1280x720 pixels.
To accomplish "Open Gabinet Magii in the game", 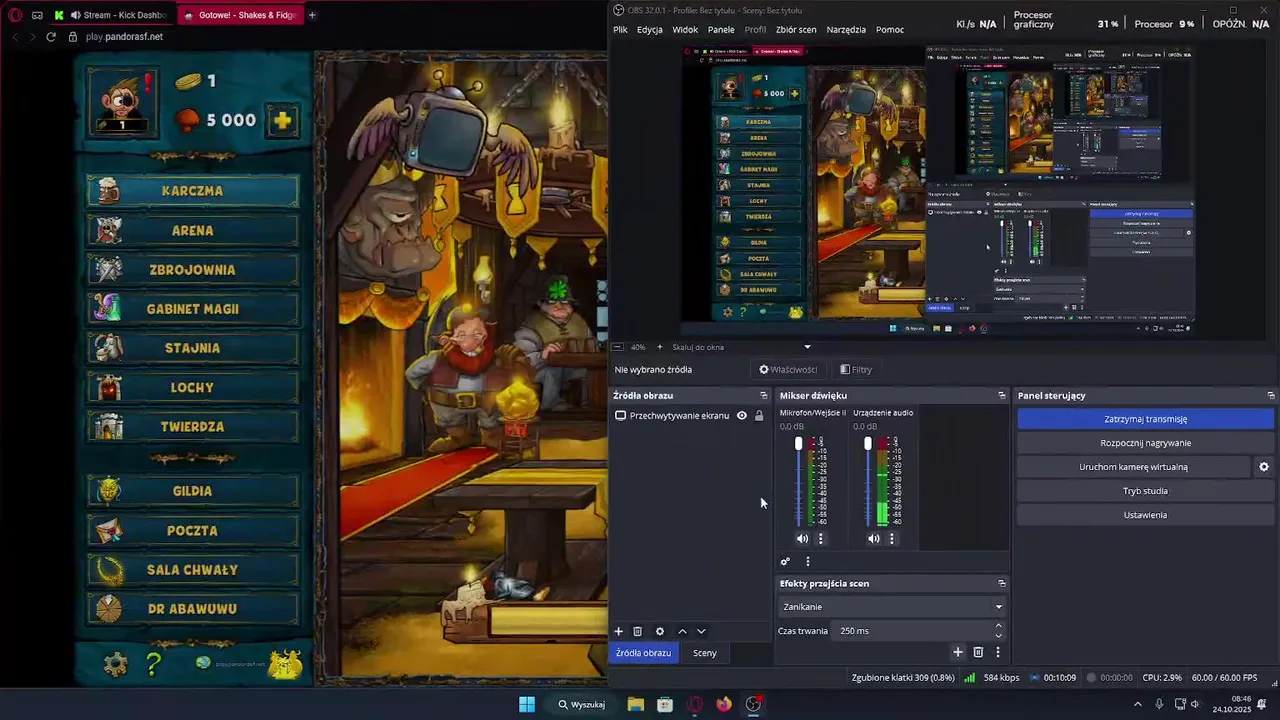I will (193, 309).
